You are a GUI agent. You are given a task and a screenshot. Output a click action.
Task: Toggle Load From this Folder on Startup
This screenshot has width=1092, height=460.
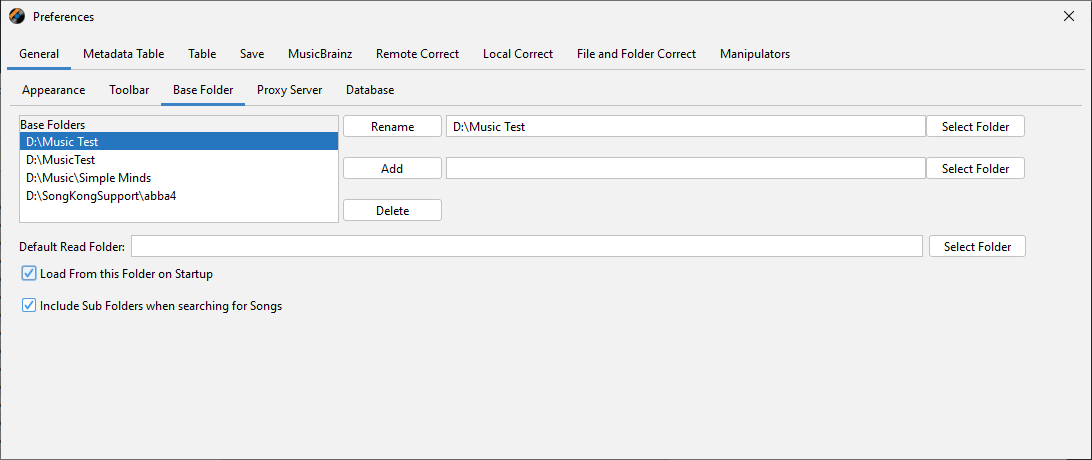click(29, 273)
